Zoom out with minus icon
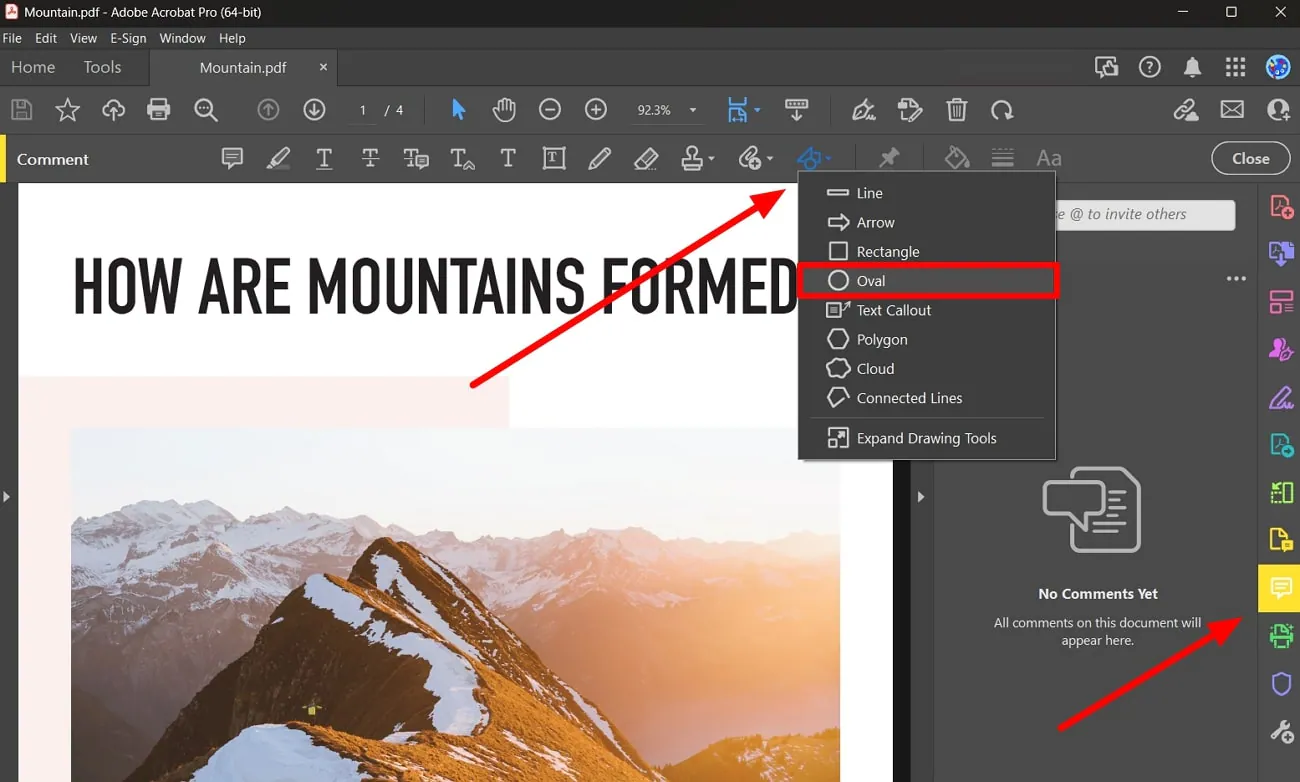The height and width of the screenshot is (782, 1300). (550, 110)
